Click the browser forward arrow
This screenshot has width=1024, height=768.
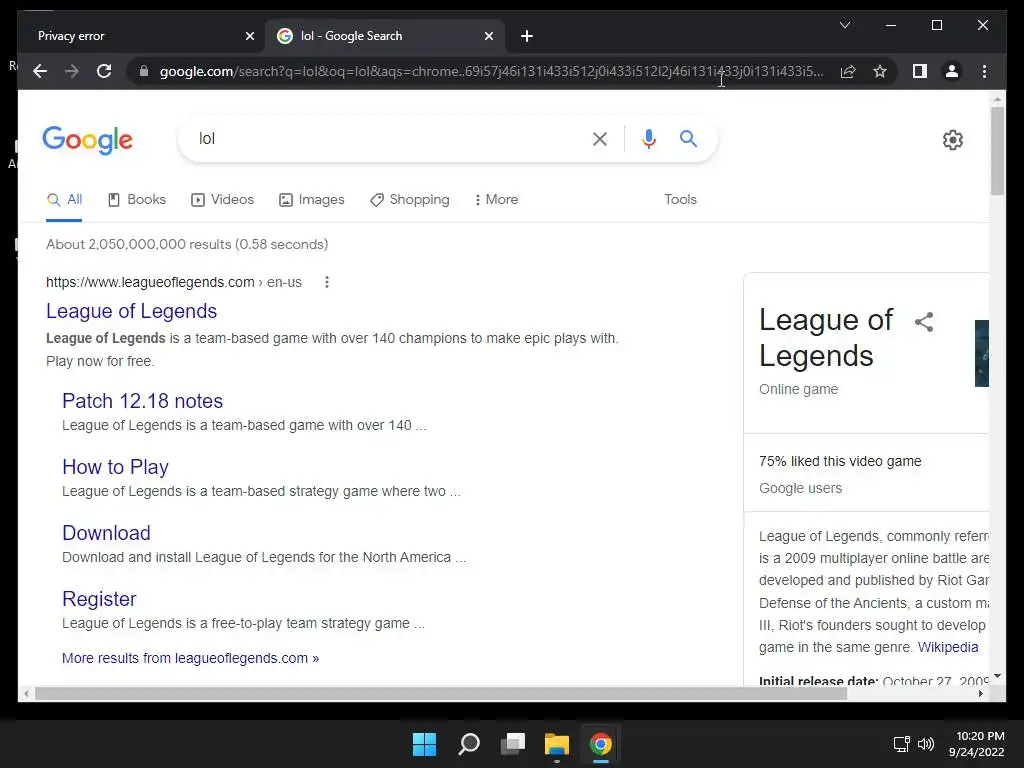[72, 71]
